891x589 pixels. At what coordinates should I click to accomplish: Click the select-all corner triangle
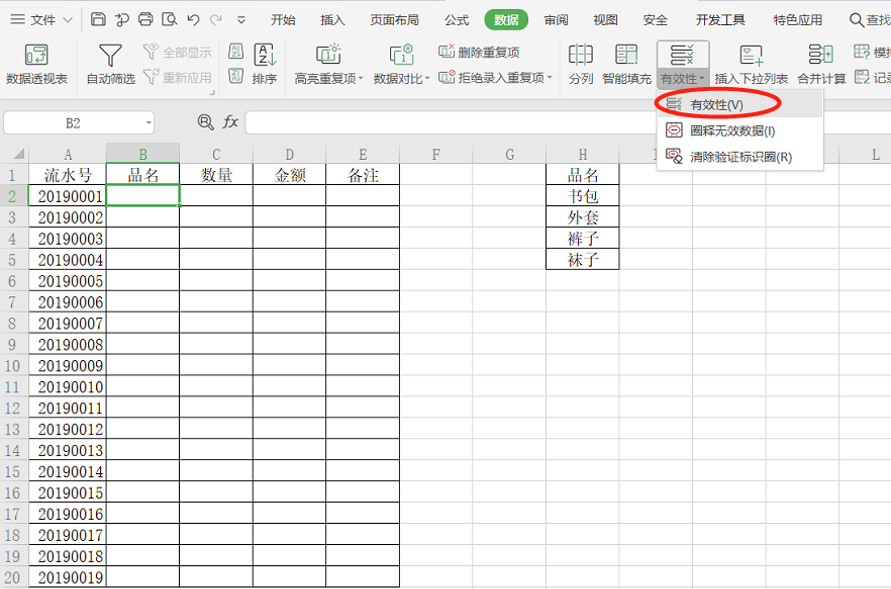[x=19, y=154]
